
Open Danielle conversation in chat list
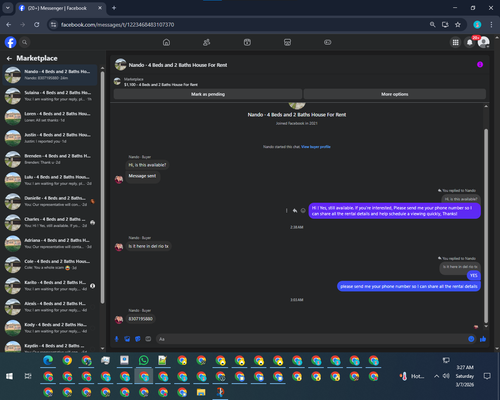[x=50, y=201]
